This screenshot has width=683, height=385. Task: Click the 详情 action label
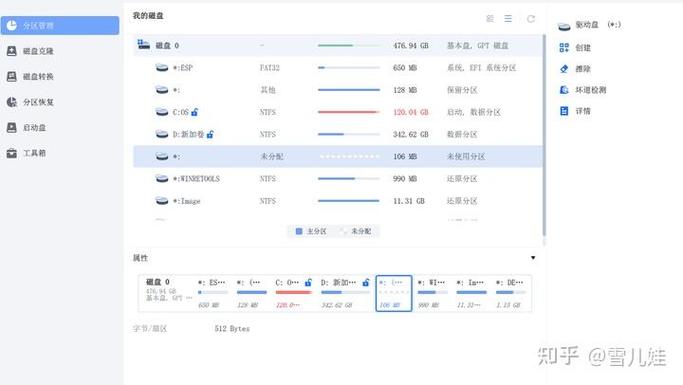point(583,111)
